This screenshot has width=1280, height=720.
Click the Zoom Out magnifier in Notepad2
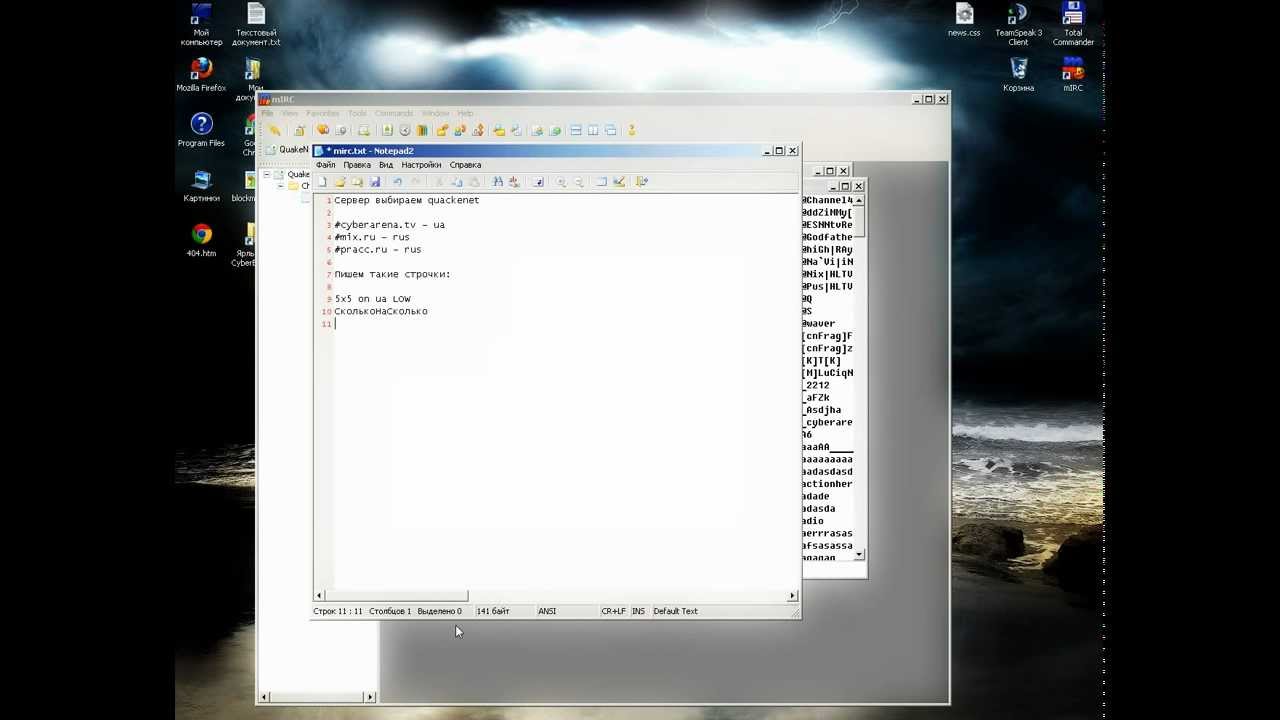579,182
